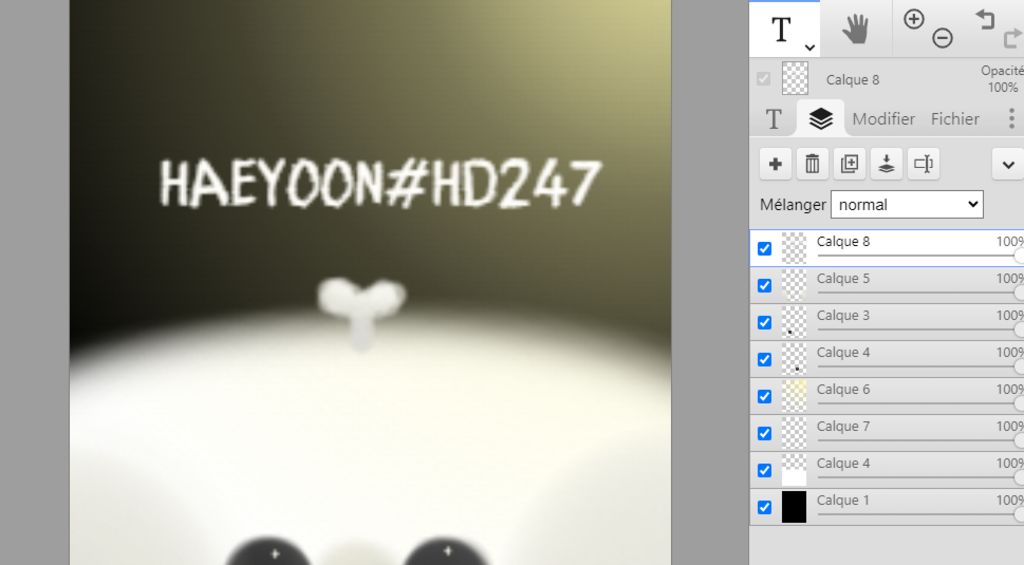Click the 'Opacité 100%' value in header
This screenshot has width=1024, height=565.
tap(1002, 79)
